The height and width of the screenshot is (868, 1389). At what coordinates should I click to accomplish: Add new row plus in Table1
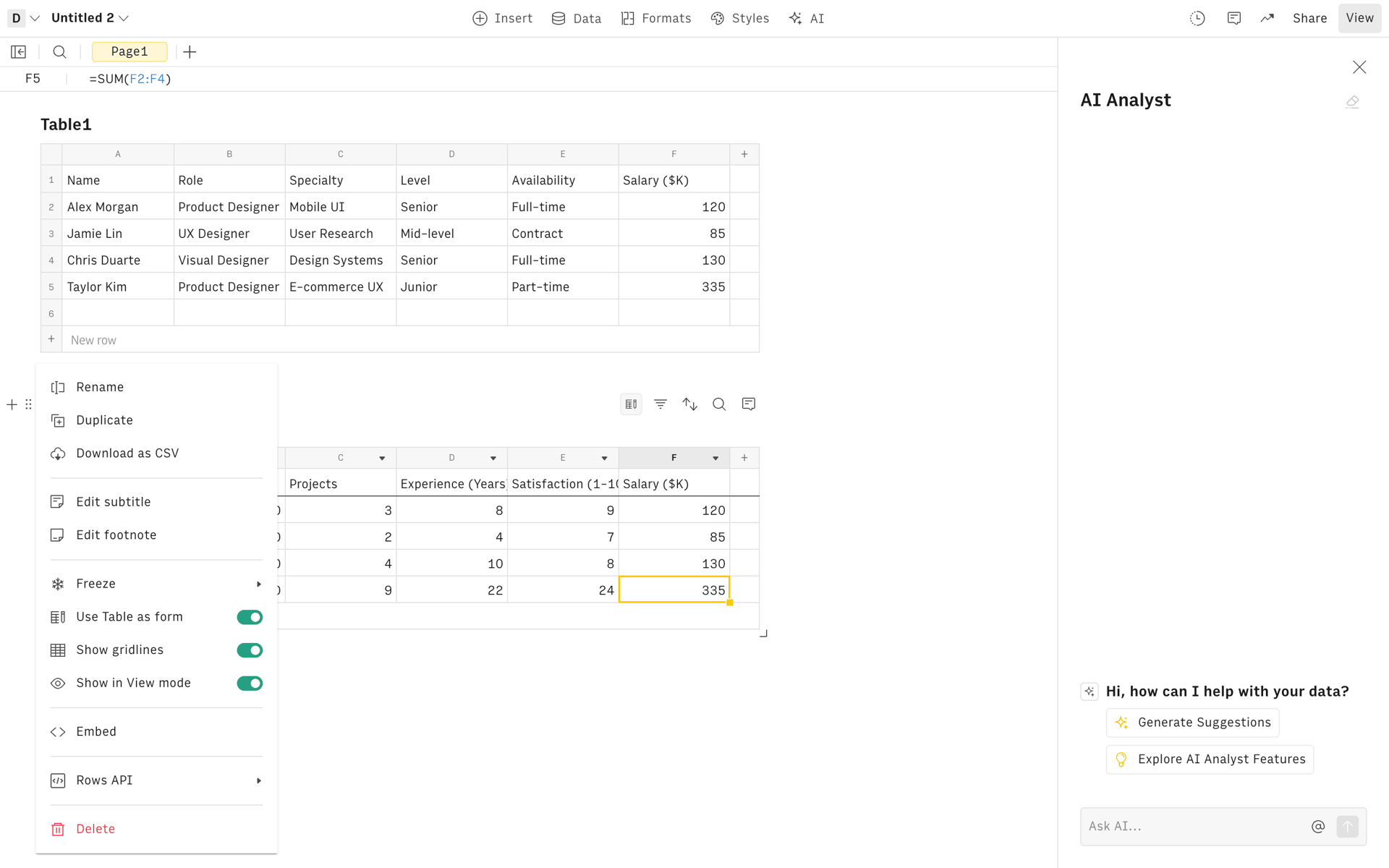[51, 339]
